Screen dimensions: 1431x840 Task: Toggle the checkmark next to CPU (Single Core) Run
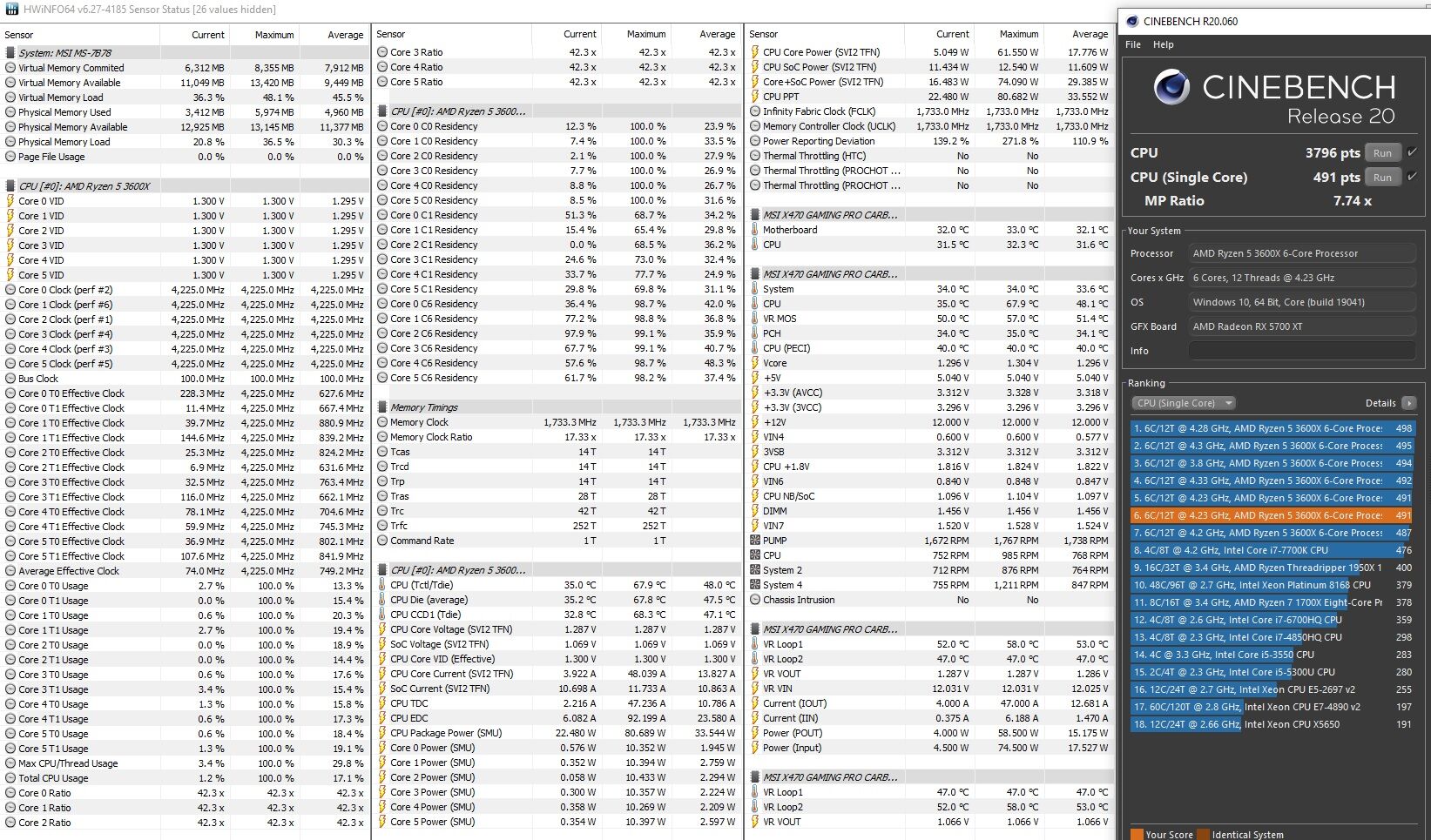(1412, 177)
